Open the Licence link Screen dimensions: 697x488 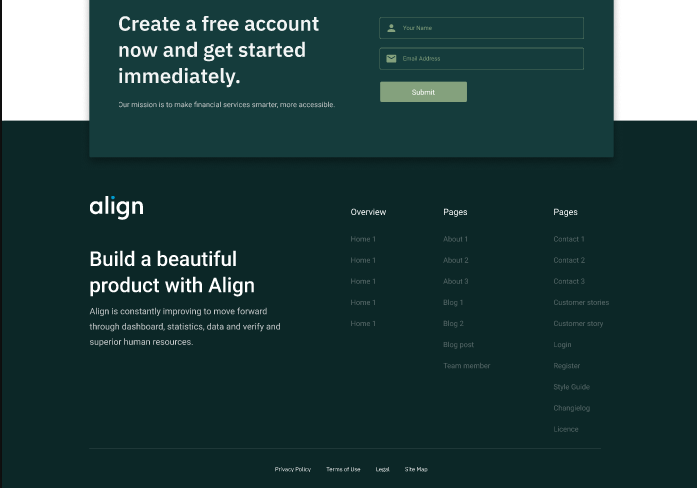[x=566, y=429]
